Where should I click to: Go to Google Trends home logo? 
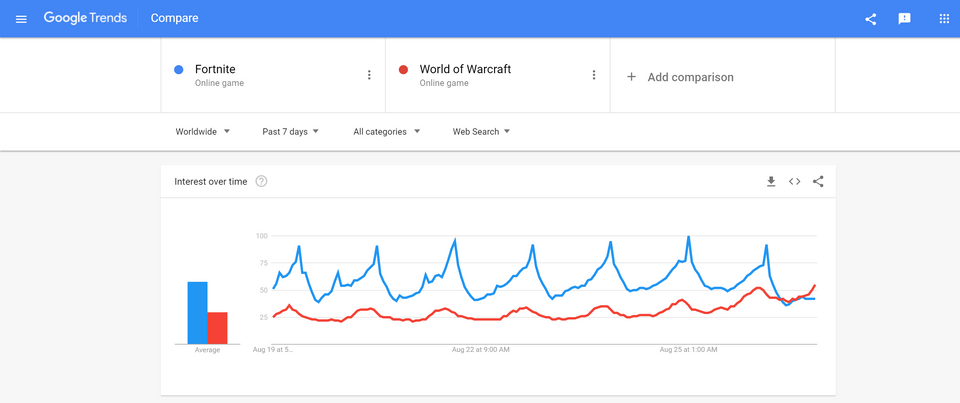(x=85, y=19)
